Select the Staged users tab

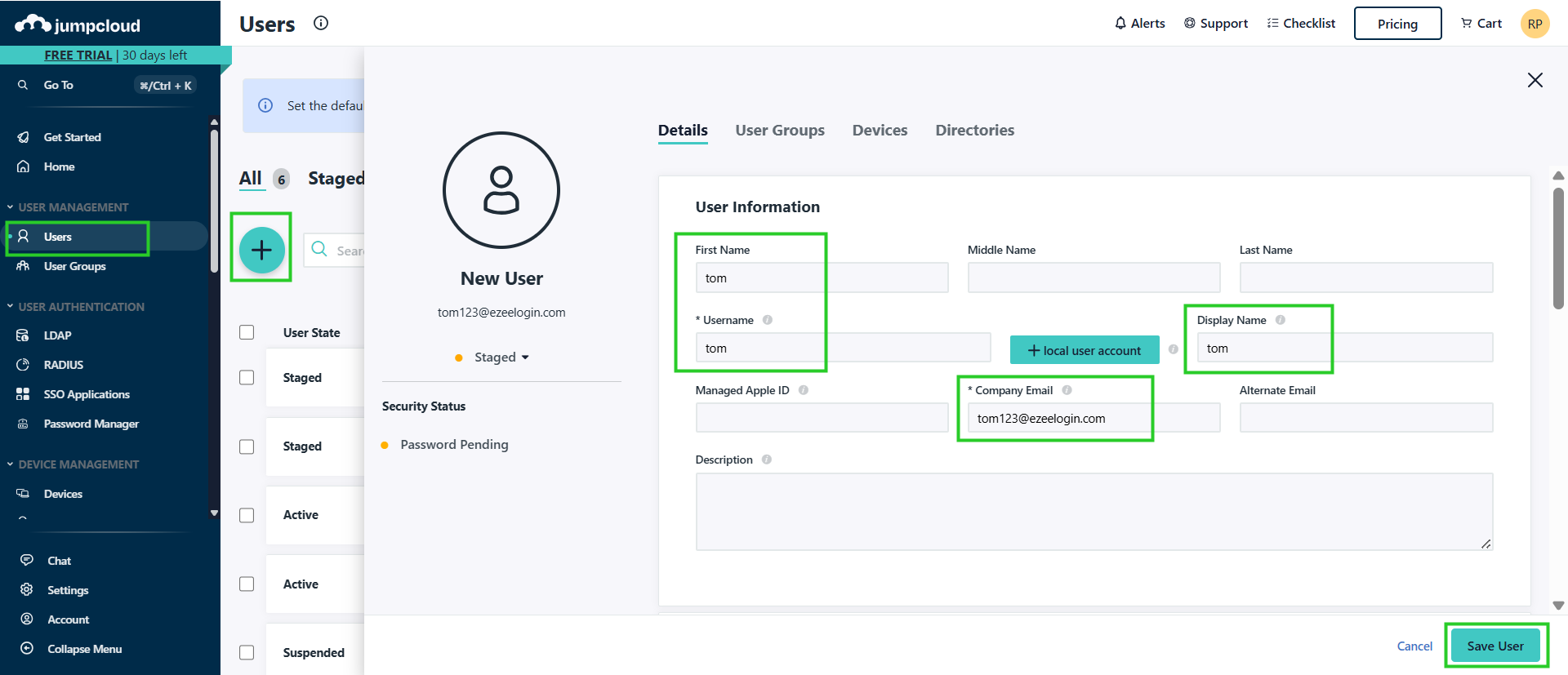(x=336, y=178)
